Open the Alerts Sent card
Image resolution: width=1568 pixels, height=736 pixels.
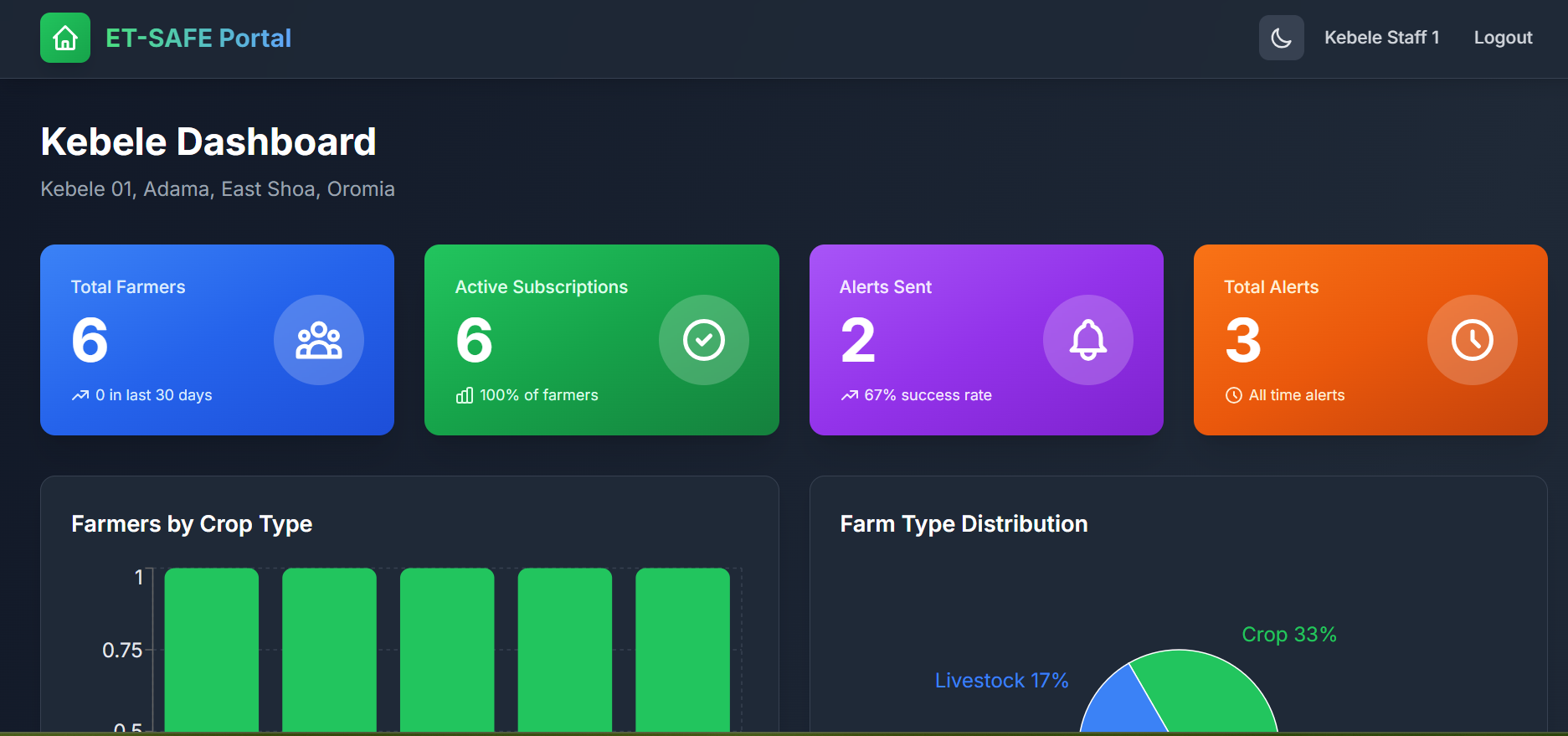[986, 340]
